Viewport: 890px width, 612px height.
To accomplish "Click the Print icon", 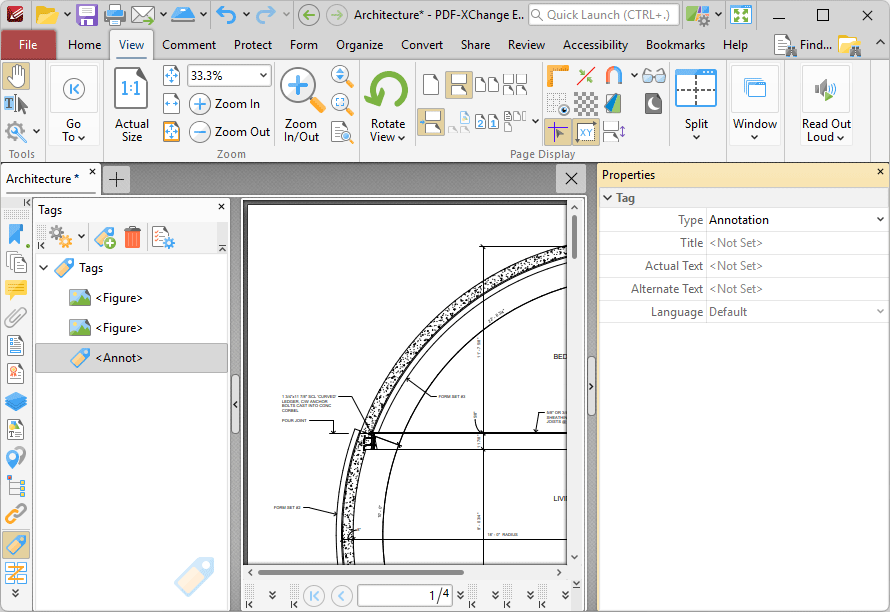I will (115, 15).
